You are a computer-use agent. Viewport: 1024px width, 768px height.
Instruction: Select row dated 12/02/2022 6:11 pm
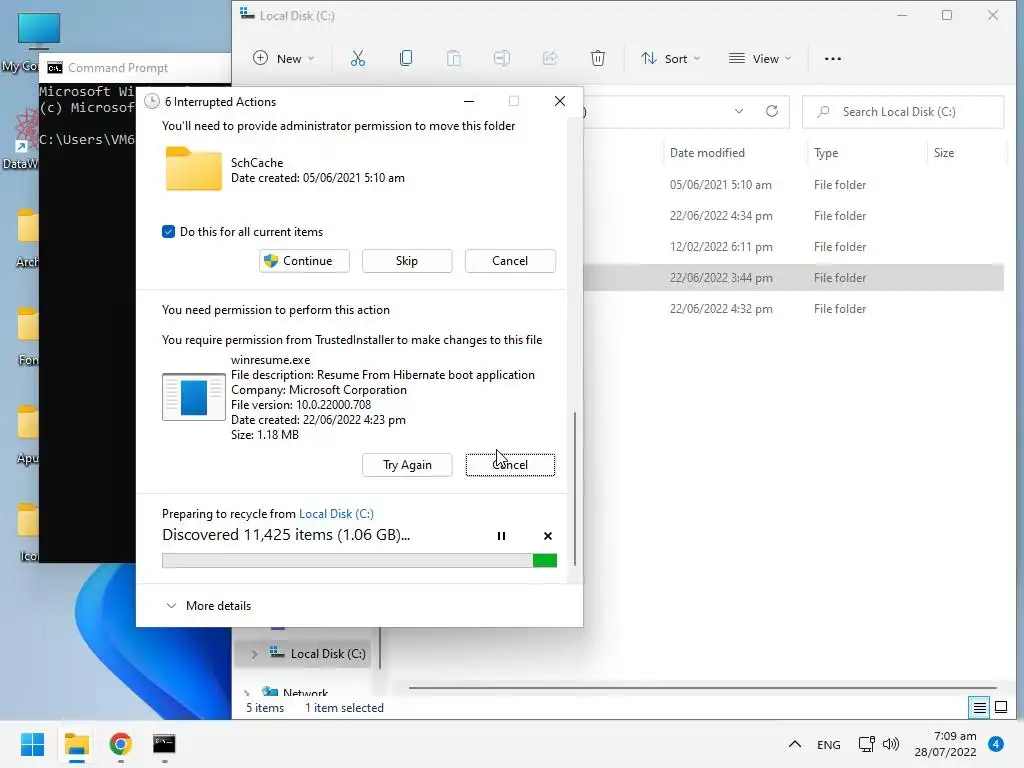(793, 247)
